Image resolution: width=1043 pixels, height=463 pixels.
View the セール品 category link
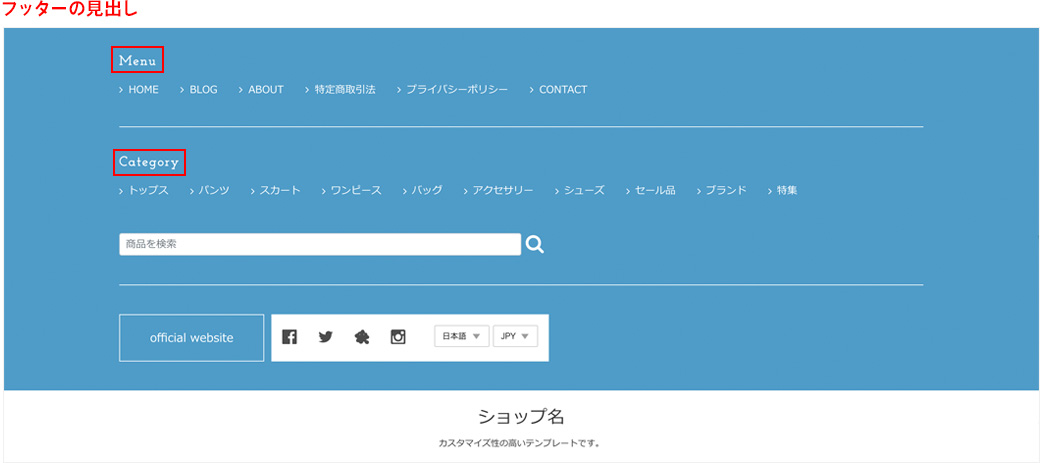tap(655, 190)
